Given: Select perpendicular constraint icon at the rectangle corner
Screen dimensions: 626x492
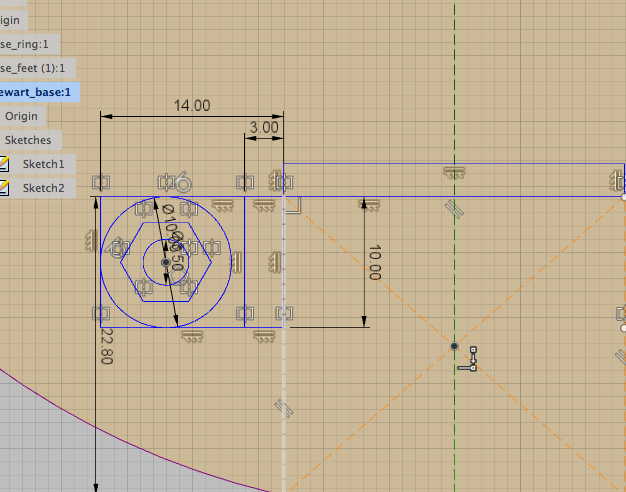Looking at the screenshot, I should (x=293, y=205).
